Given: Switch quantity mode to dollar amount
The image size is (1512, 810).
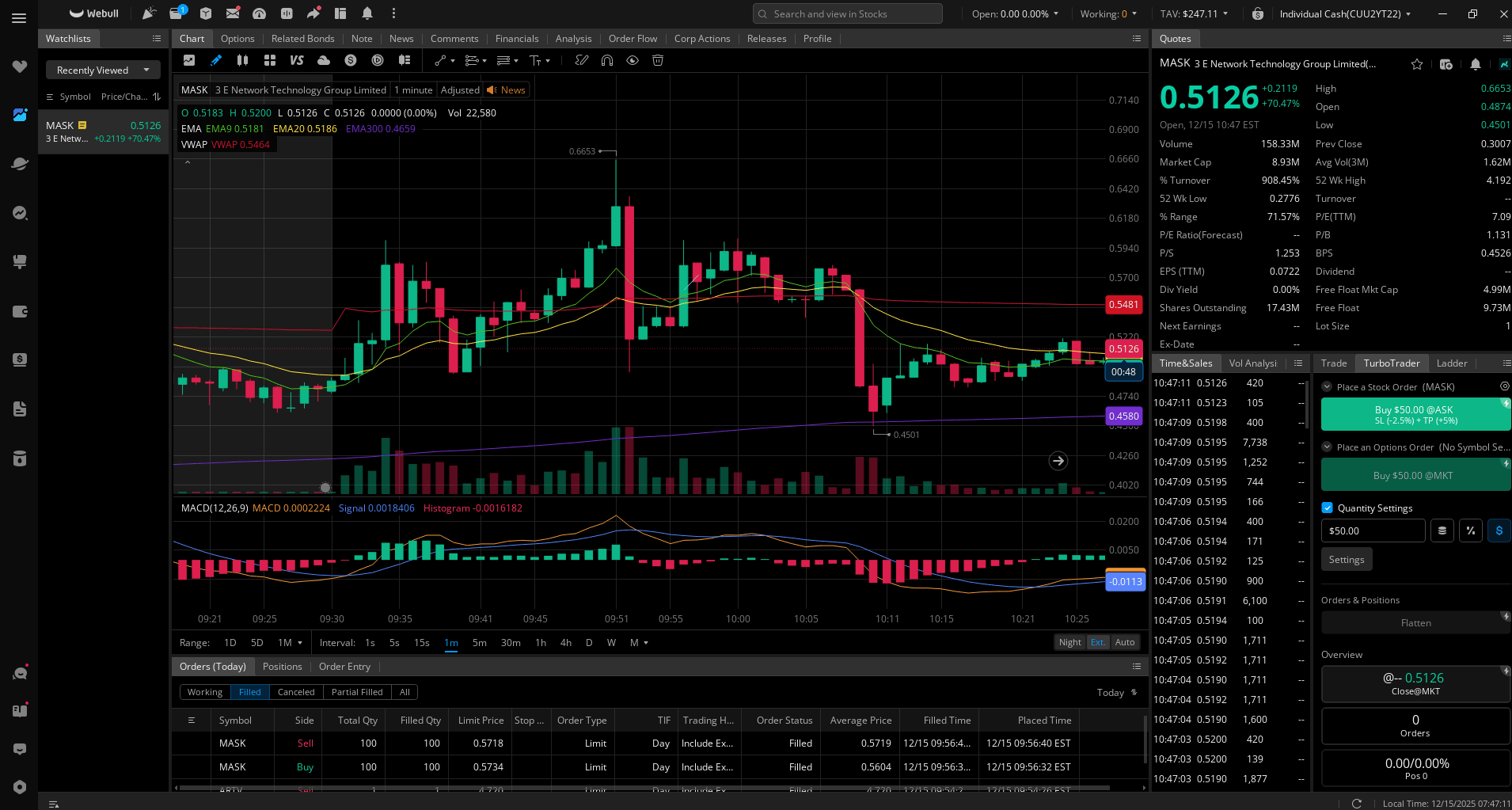Looking at the screenshot, I should point(1499,530).
